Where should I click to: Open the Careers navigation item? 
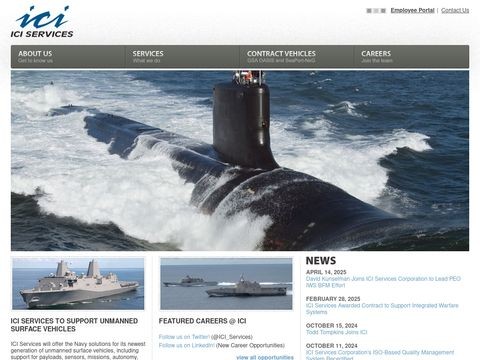(x=411, y=57)
